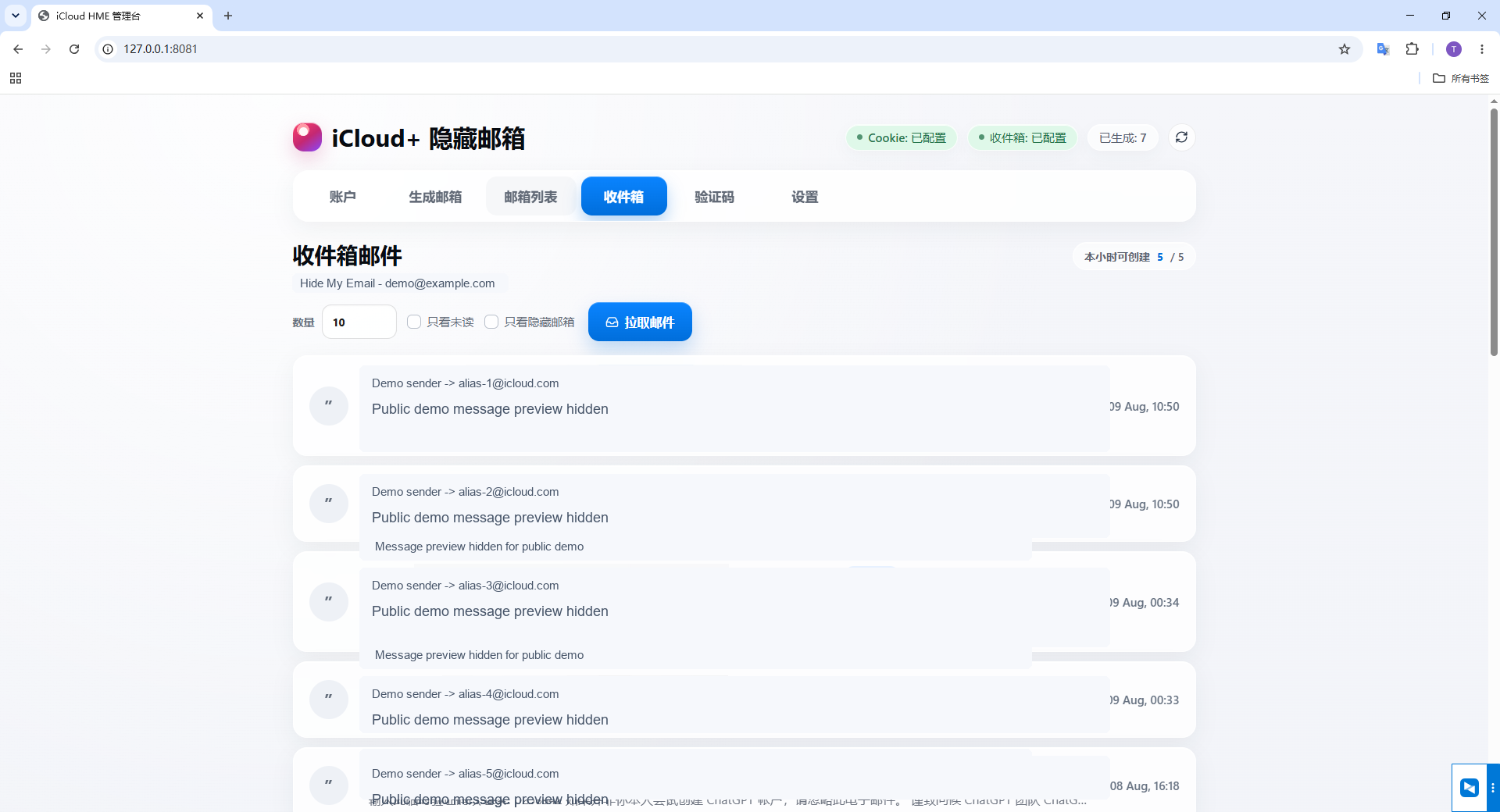Click the quote avatar on the alias-3 message
The height and width of the screenshot is (812, 1500).
click(x=328, y=602)
